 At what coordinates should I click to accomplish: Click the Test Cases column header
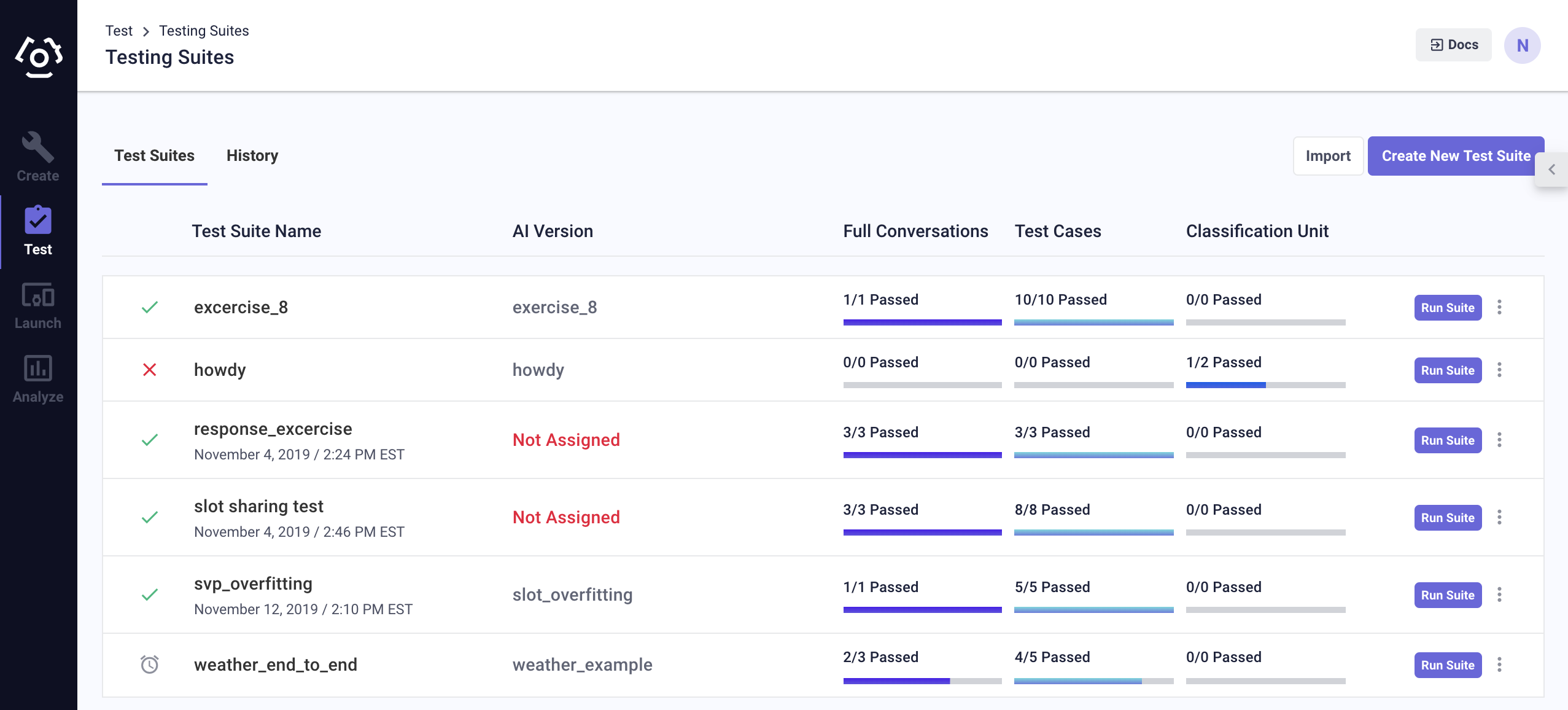coord(1058,231)
